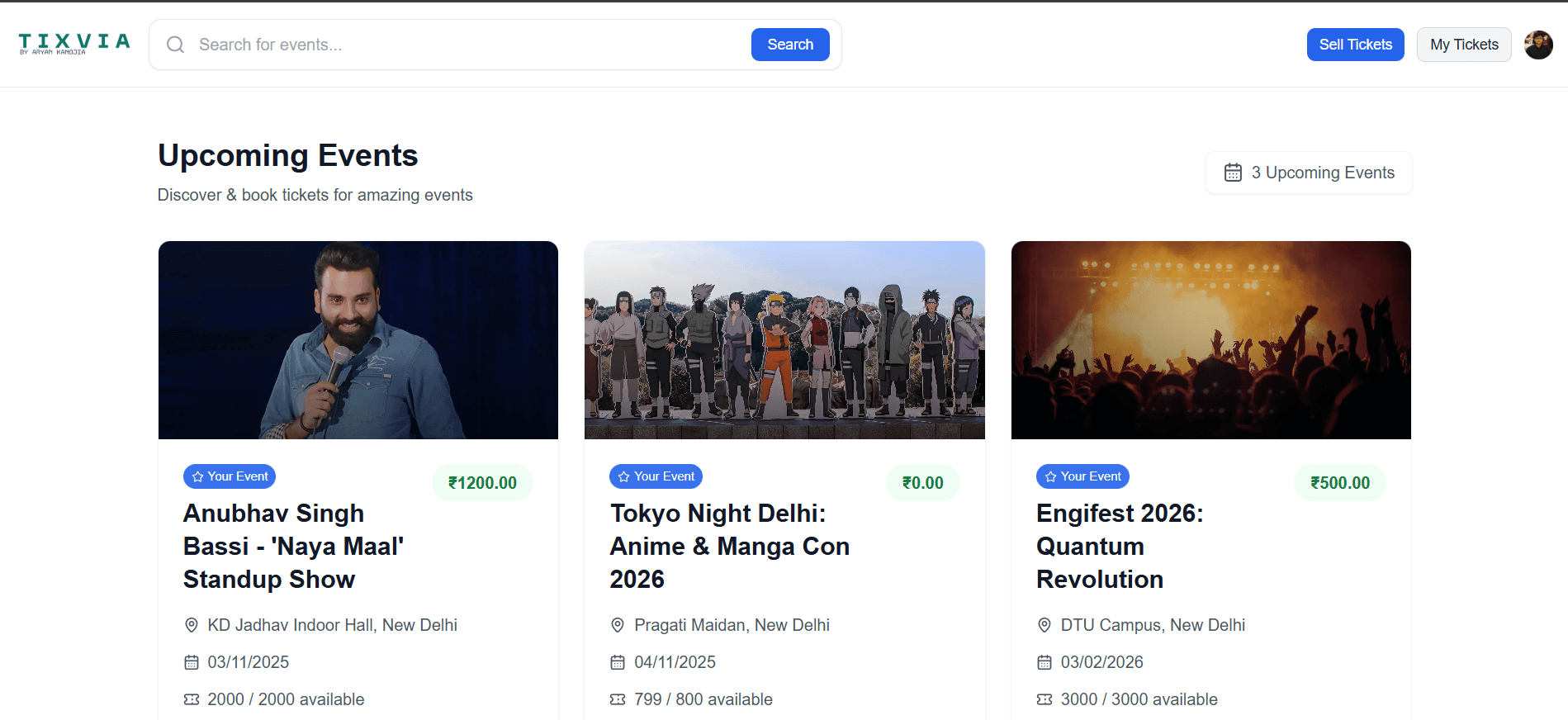Image resolution: width=1568 pixels, height=720 pixels.
Task: Click ticket icon beside 3000 / 3000 available
Action: tap(1045, 699)
